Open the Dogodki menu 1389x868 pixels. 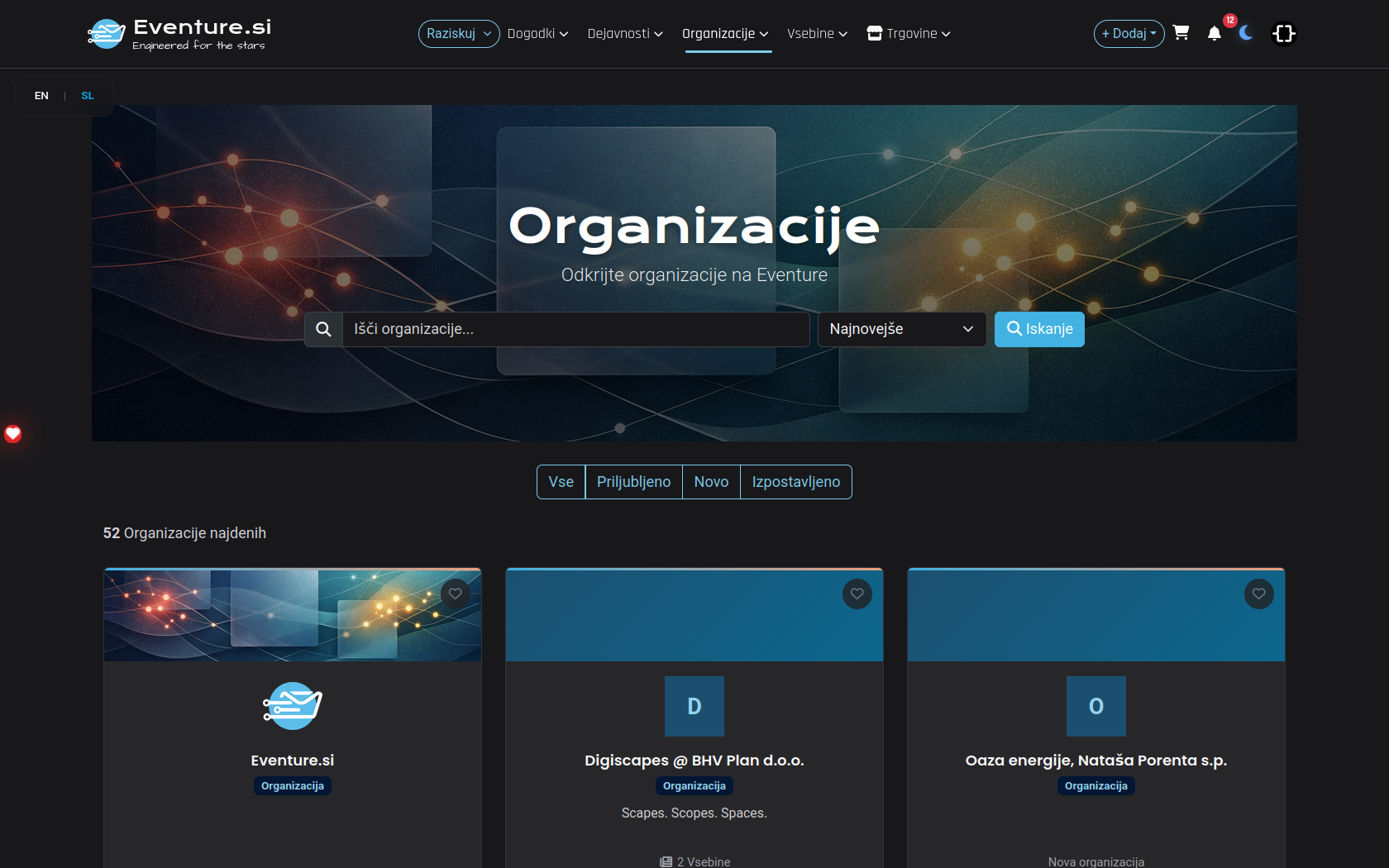[537, 34]
